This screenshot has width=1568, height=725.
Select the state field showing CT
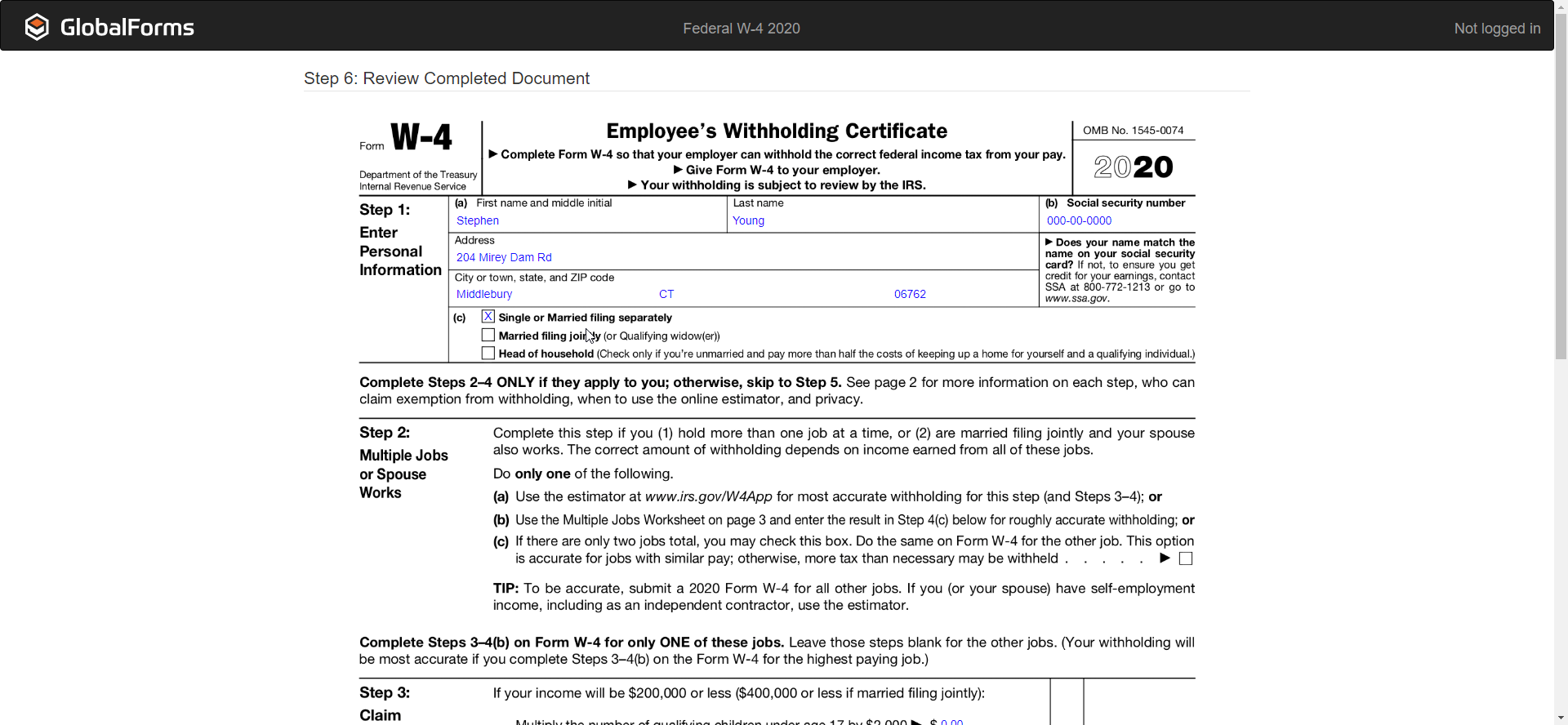(x=666, y=294)
